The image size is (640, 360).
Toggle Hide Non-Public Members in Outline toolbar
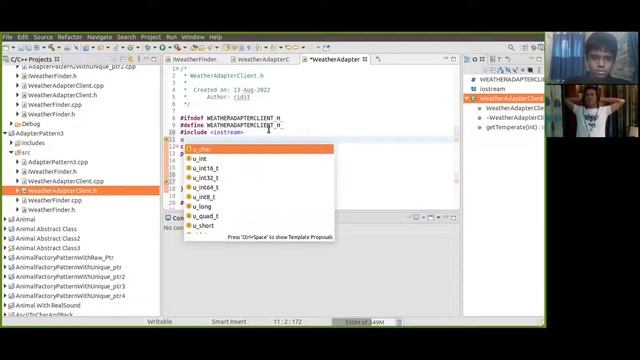pos(523,70)
